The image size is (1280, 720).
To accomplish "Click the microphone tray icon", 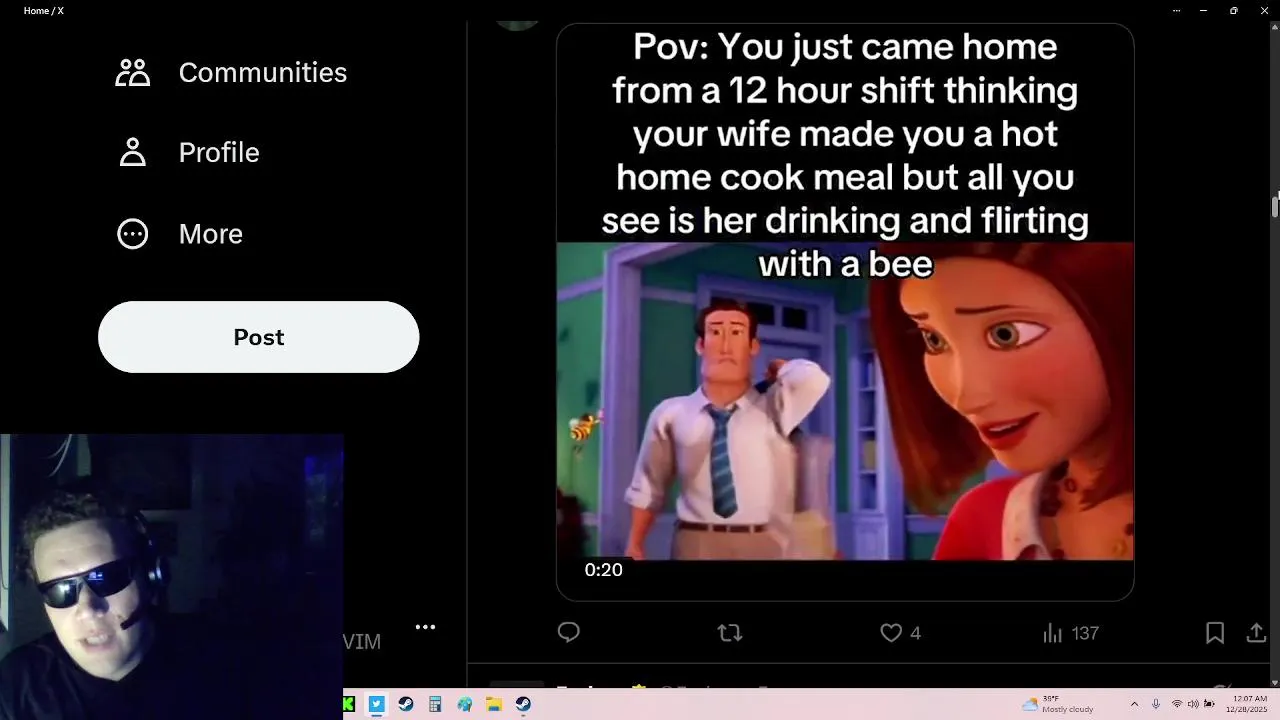I will point(1156,704).
